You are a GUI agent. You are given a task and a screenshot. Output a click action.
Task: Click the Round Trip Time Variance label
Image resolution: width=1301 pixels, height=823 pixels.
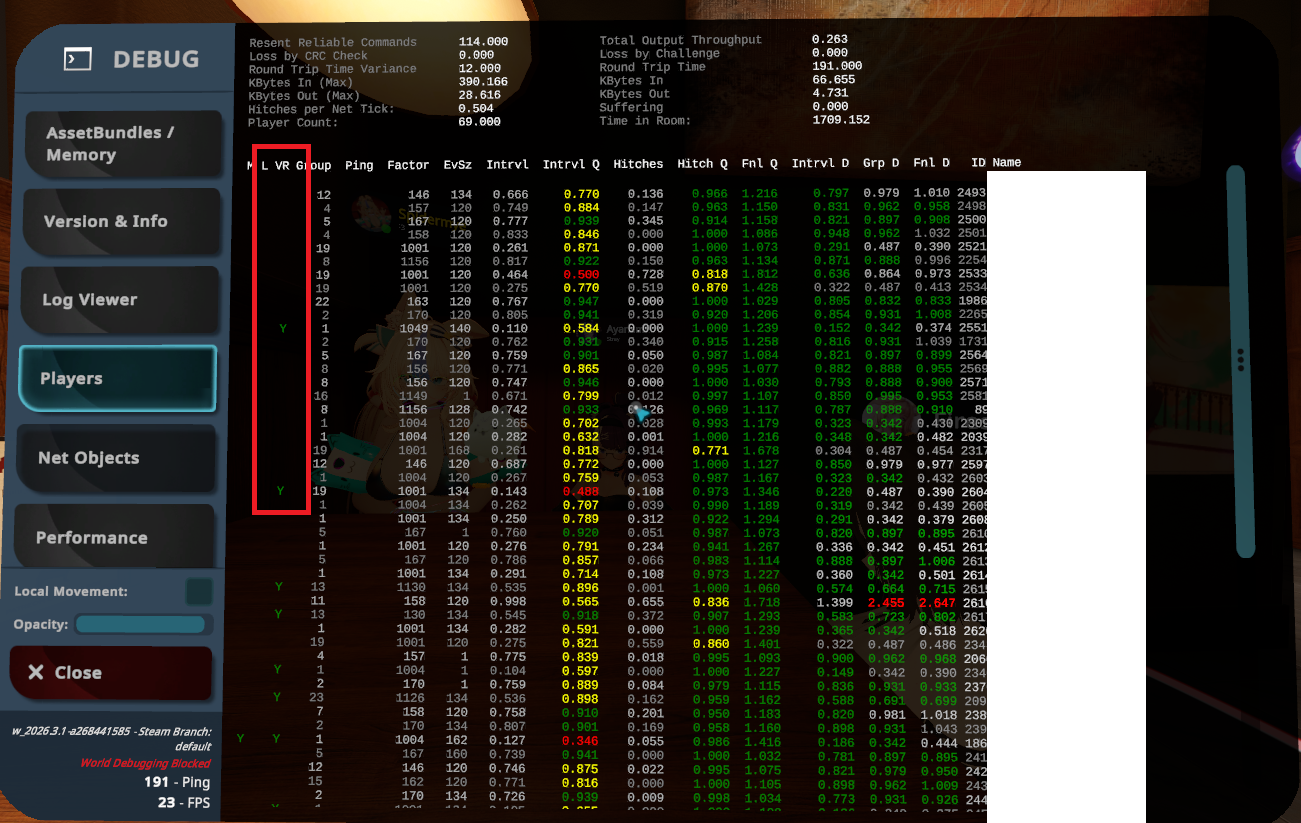click(333, 69)
